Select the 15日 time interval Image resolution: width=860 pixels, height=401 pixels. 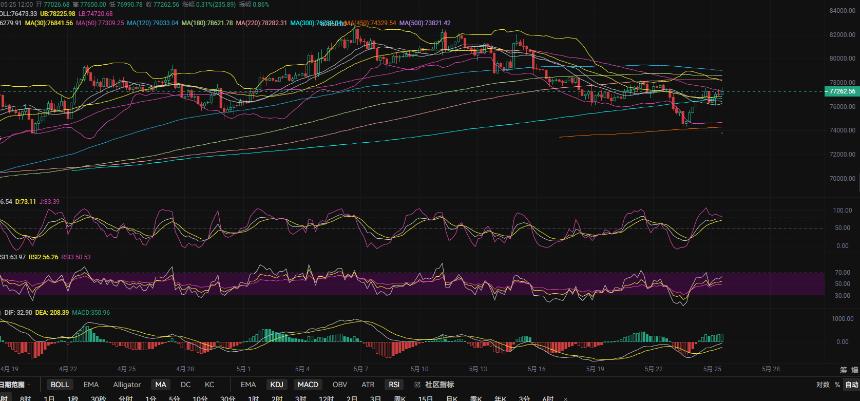pos(425,398)
